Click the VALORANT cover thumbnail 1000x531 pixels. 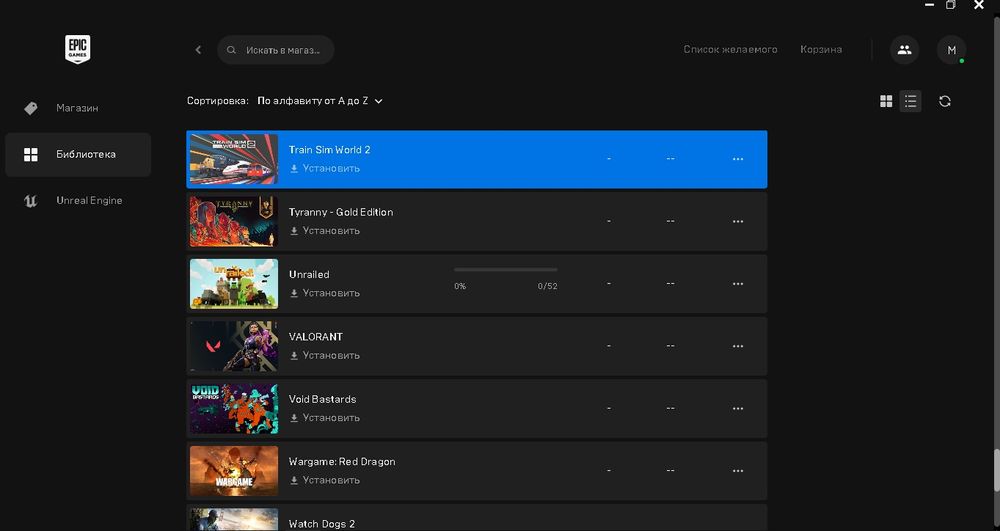click(x=234, y=346)
